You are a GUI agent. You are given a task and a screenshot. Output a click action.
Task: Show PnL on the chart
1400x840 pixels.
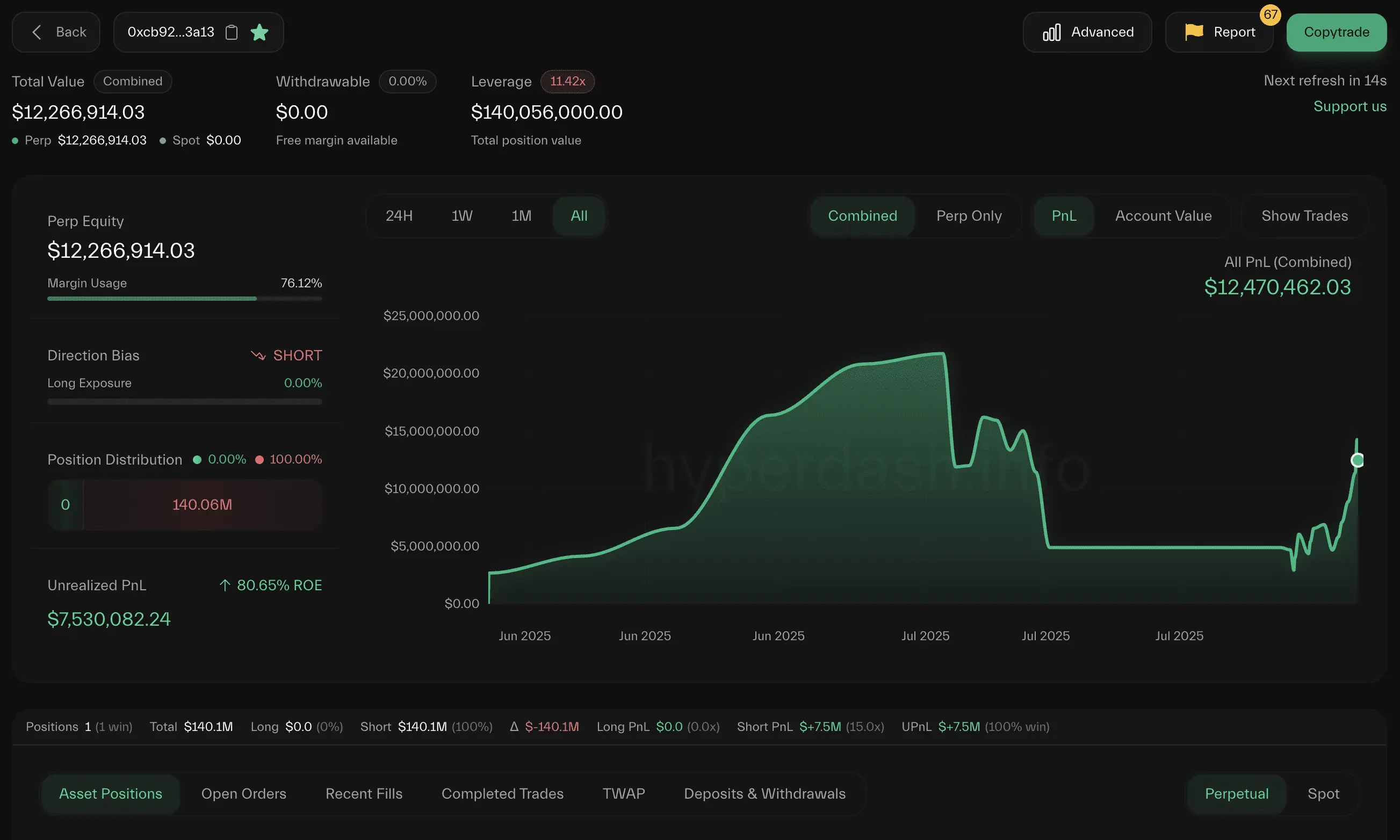[x=1064, y=216]
